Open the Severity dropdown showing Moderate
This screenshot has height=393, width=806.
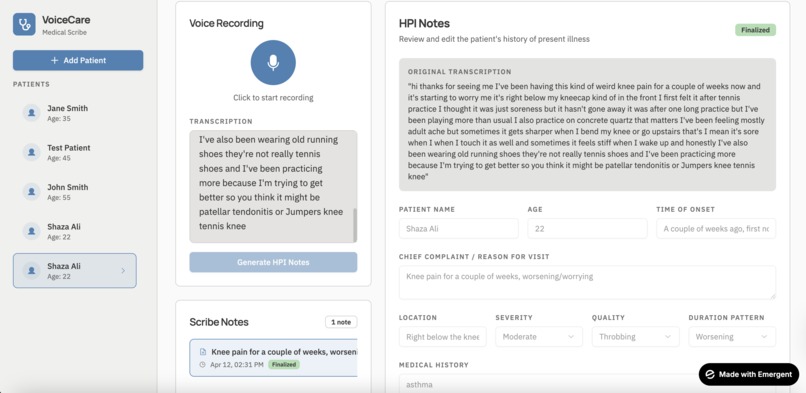(539, 337)
